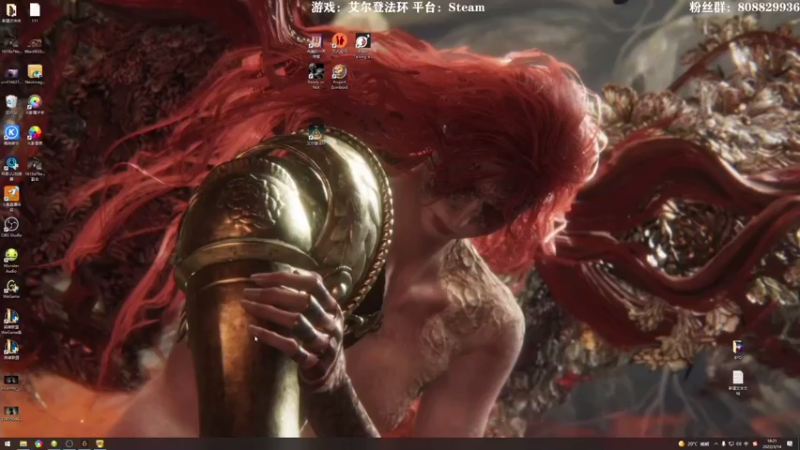Open the yellow app icon in the taskbar
800x450 pixels.
coord(99,444)
